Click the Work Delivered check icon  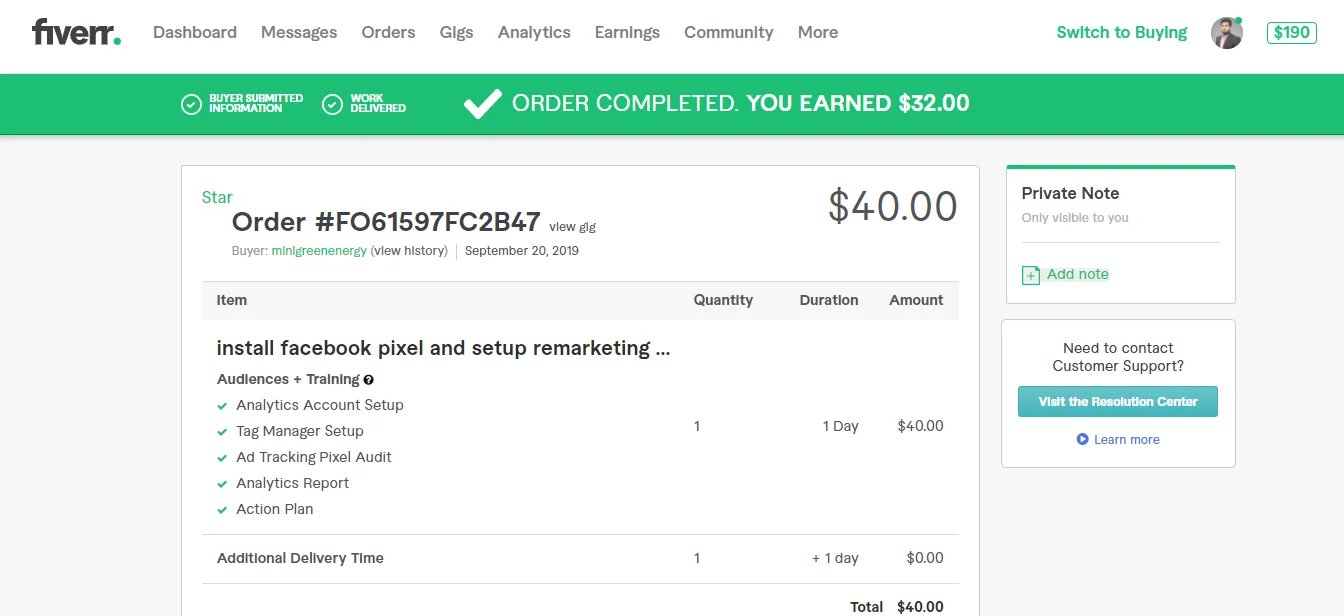tap(332, 104)
